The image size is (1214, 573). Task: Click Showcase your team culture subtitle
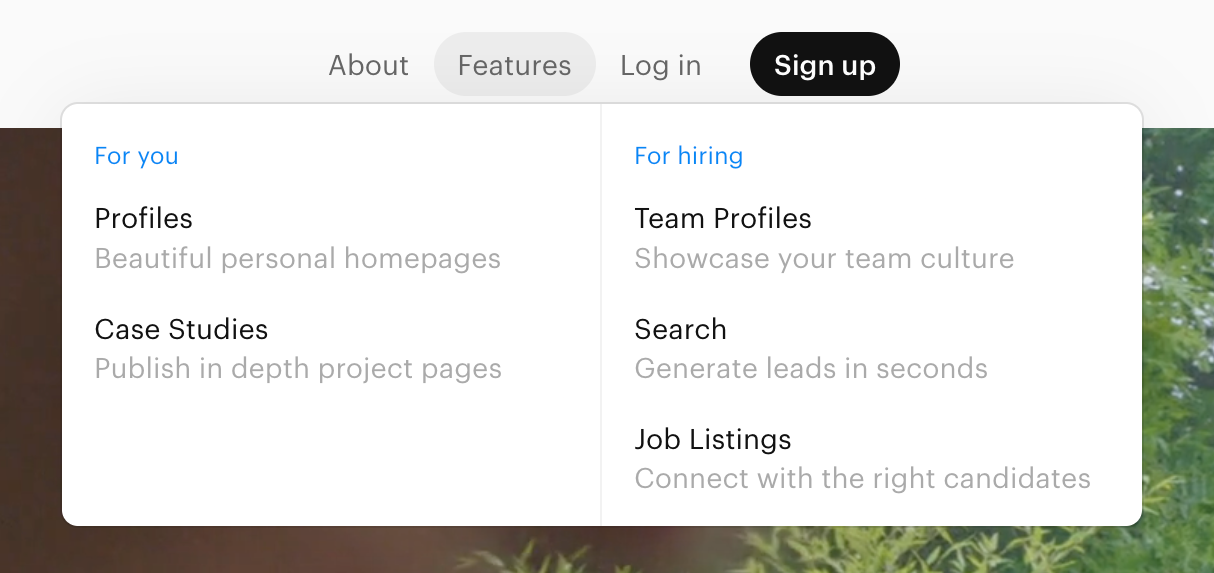pyautogui.click(x=824, y=259)
